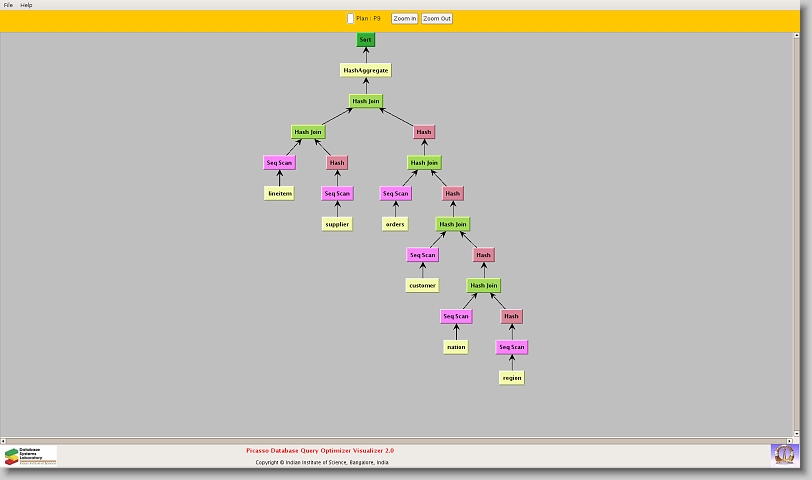
Task: Select the Hash node above supplier's Seq Scan
Action: tap(337, 162)
